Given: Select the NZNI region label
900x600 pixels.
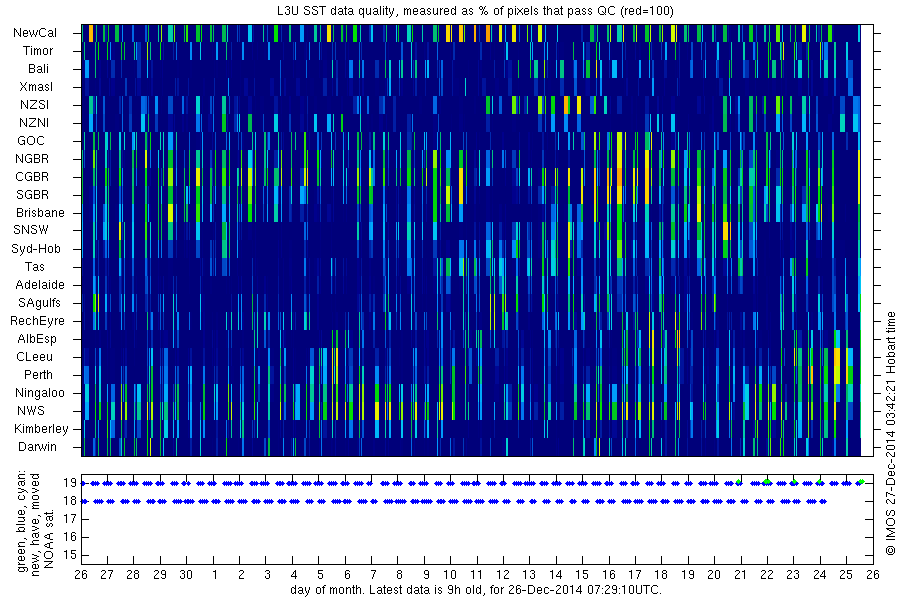Looking at the screenshot, I should pyautogui.click(x=34, y=123).
